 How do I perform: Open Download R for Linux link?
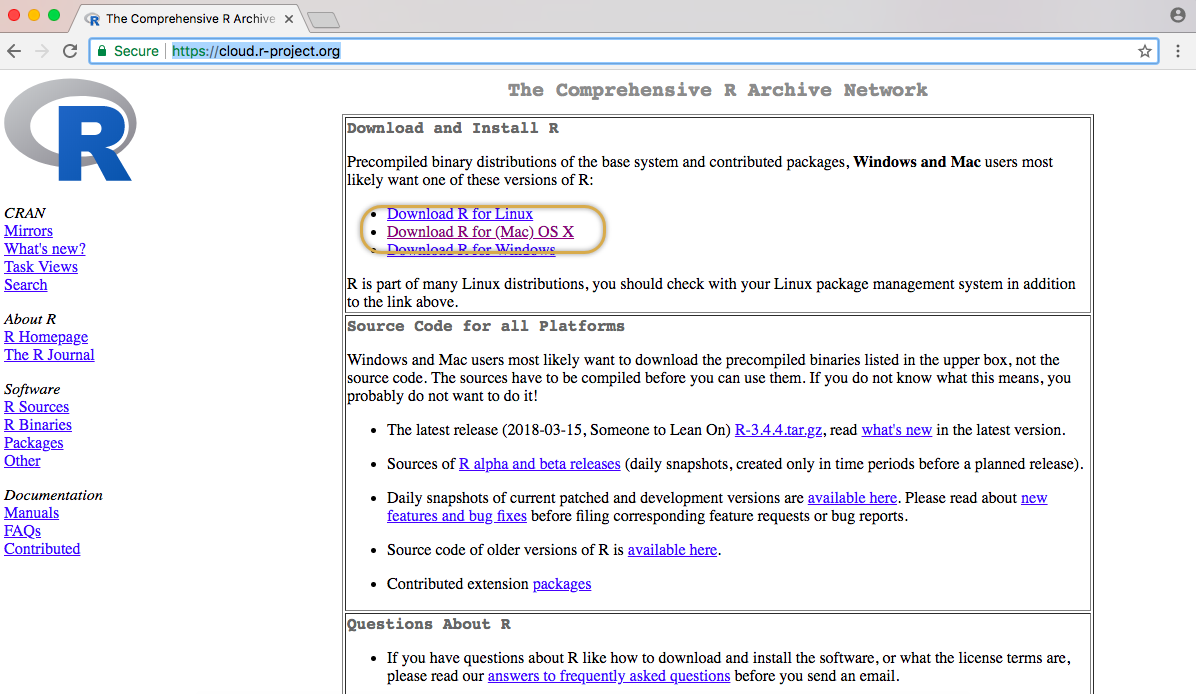tap(460, 214)
